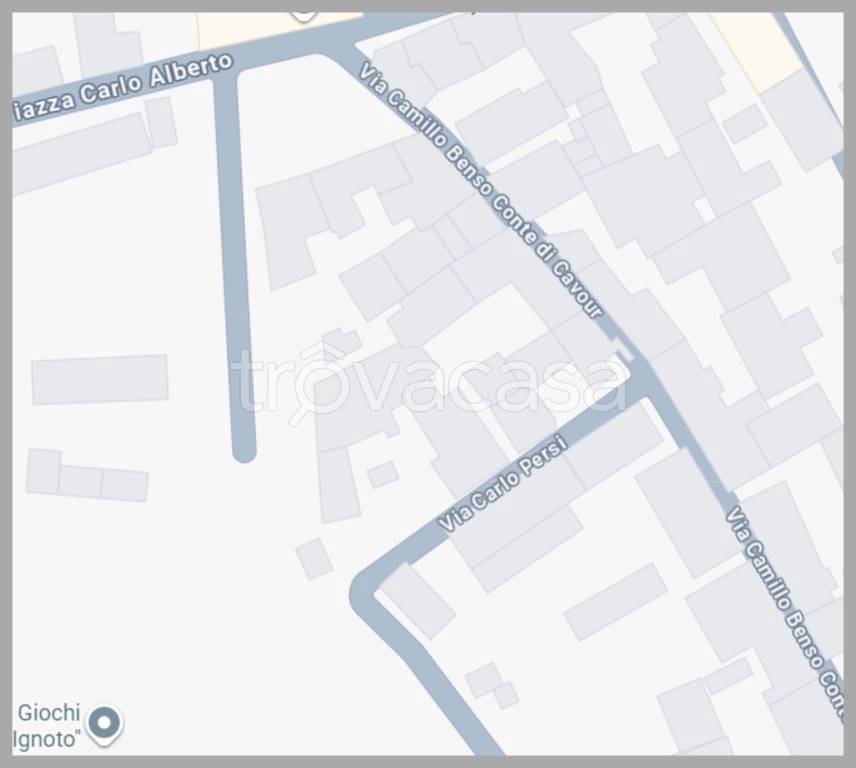Click the long rectangular building left of dead-end street

(x=100, y=379)
